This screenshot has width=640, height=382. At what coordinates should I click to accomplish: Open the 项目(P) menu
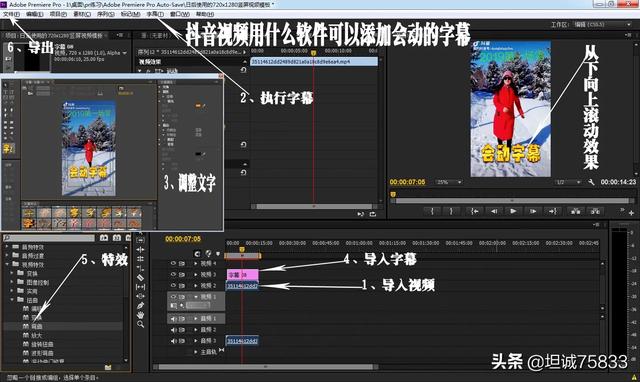(58, 14)
